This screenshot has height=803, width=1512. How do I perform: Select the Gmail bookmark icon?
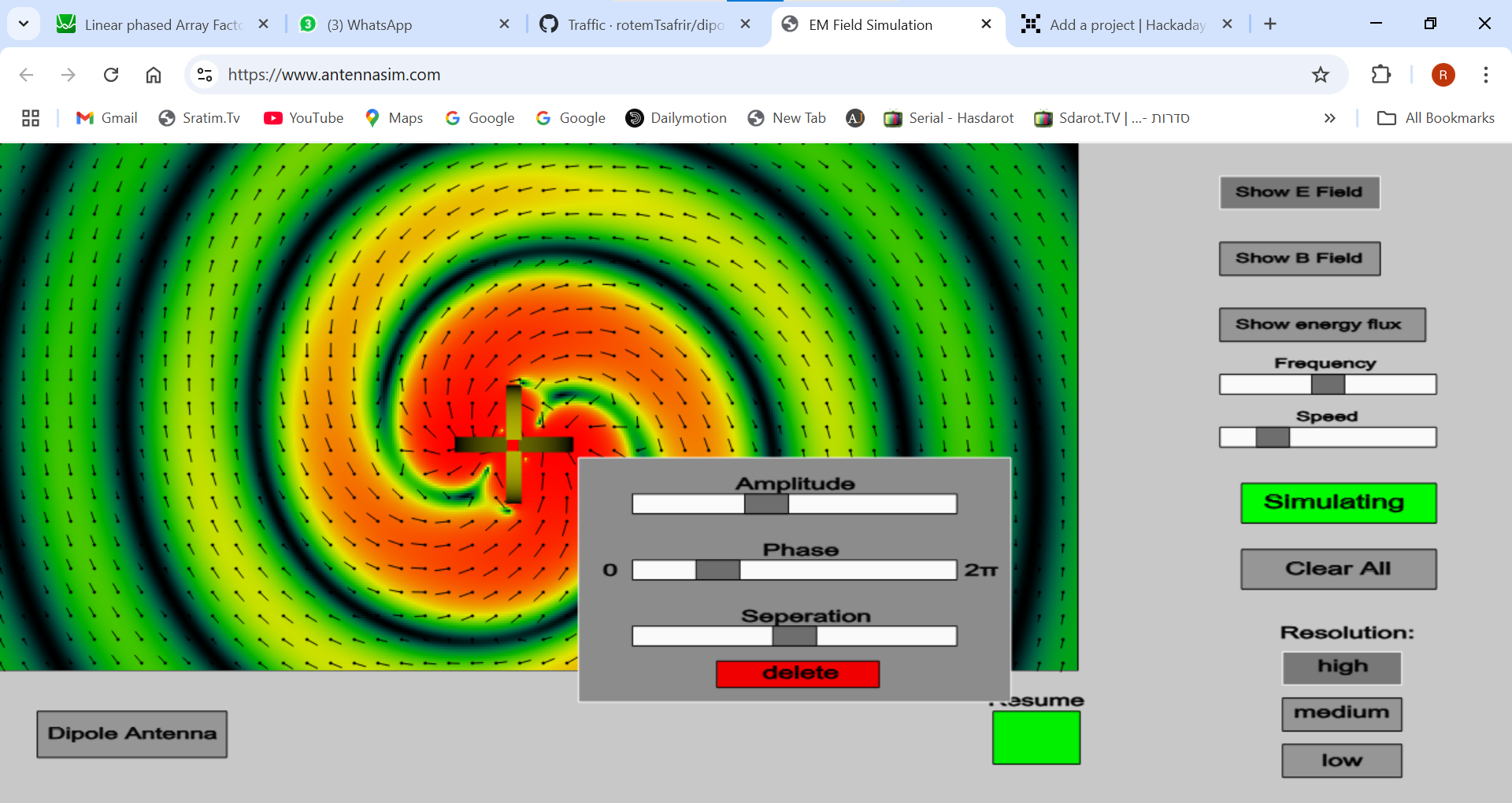click(84, 118)
